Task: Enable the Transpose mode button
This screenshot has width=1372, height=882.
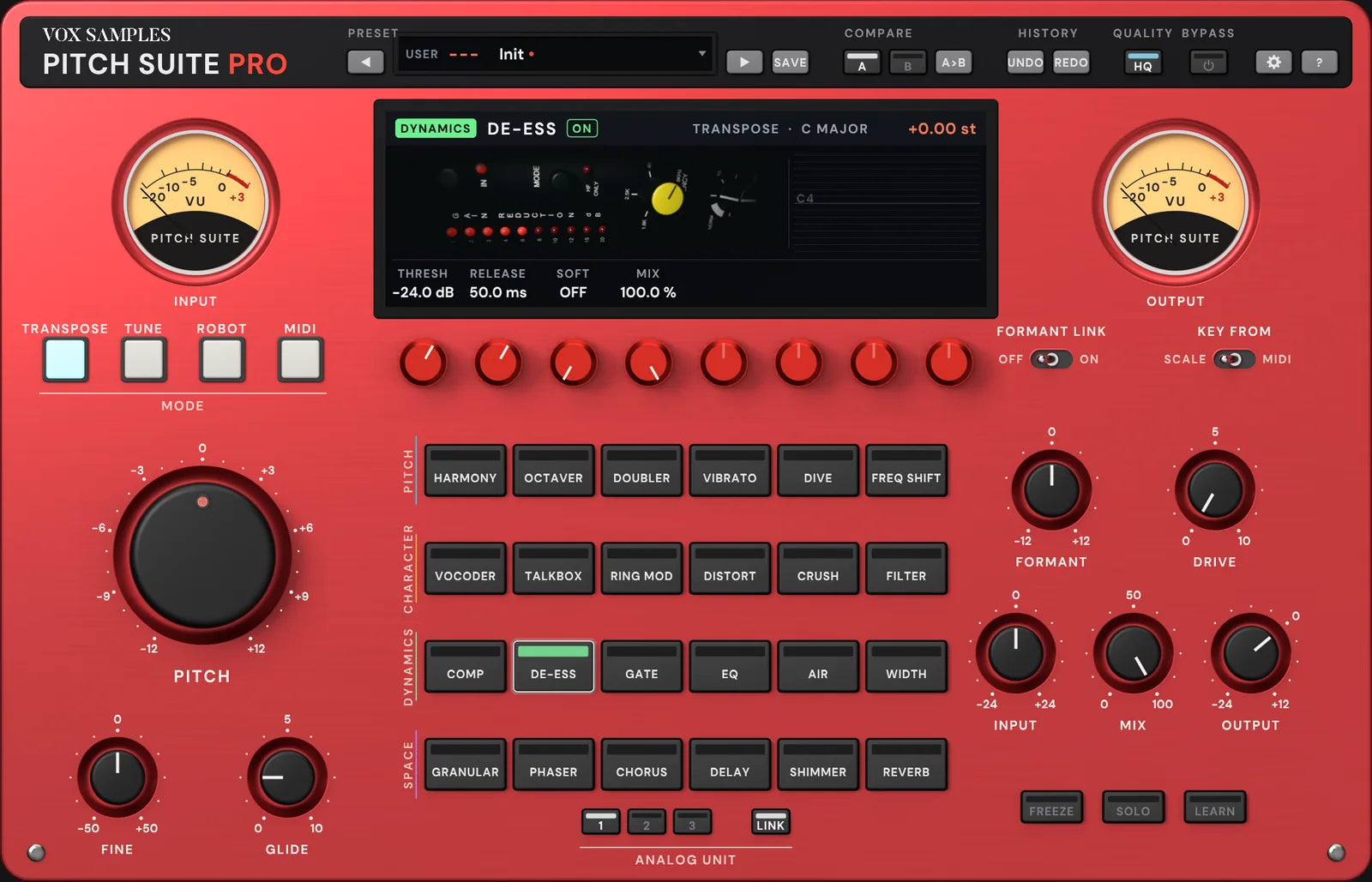Action: pos(66,359)
